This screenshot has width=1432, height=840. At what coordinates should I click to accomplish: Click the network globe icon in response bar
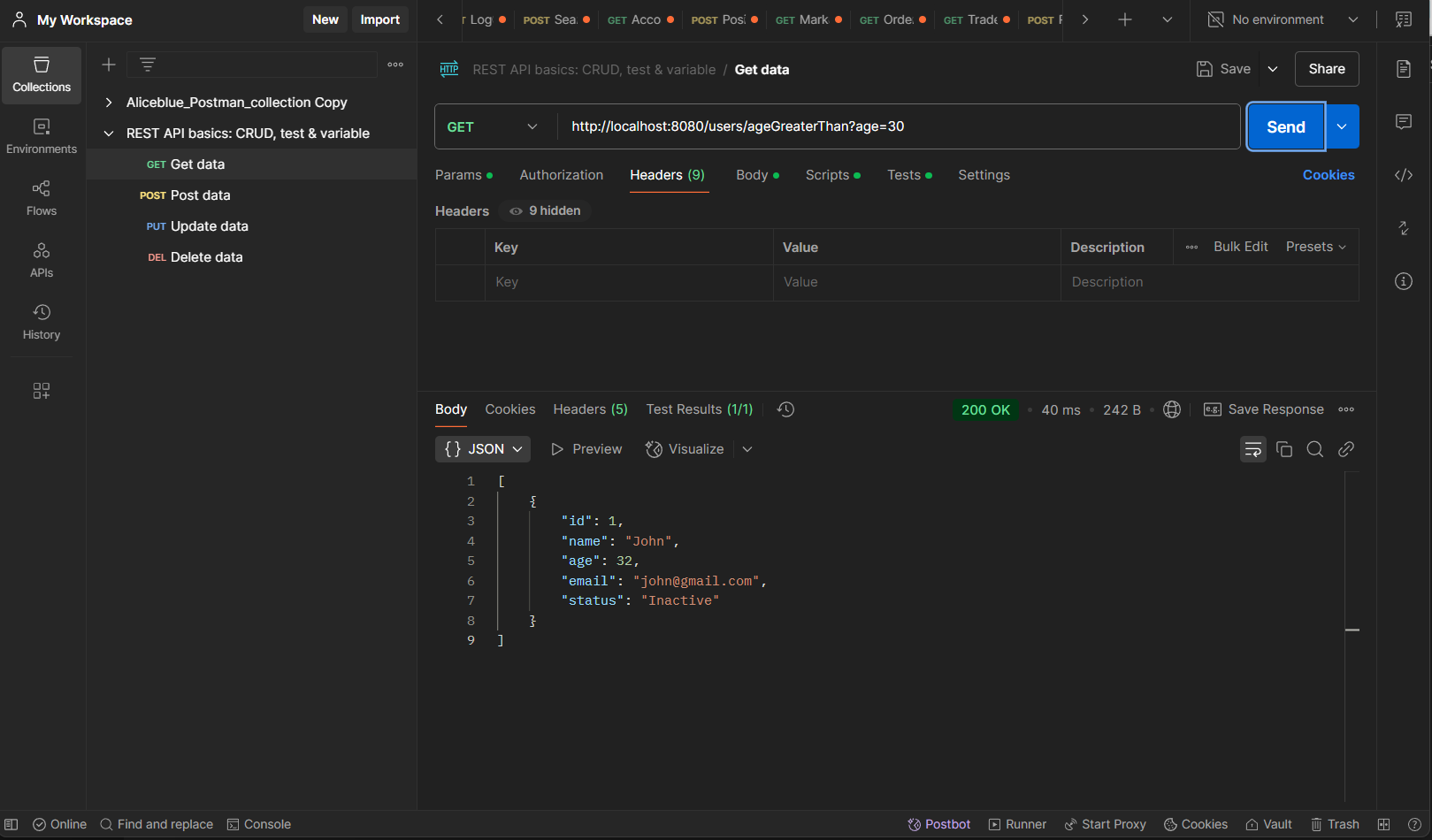(x=1172, y=409)
